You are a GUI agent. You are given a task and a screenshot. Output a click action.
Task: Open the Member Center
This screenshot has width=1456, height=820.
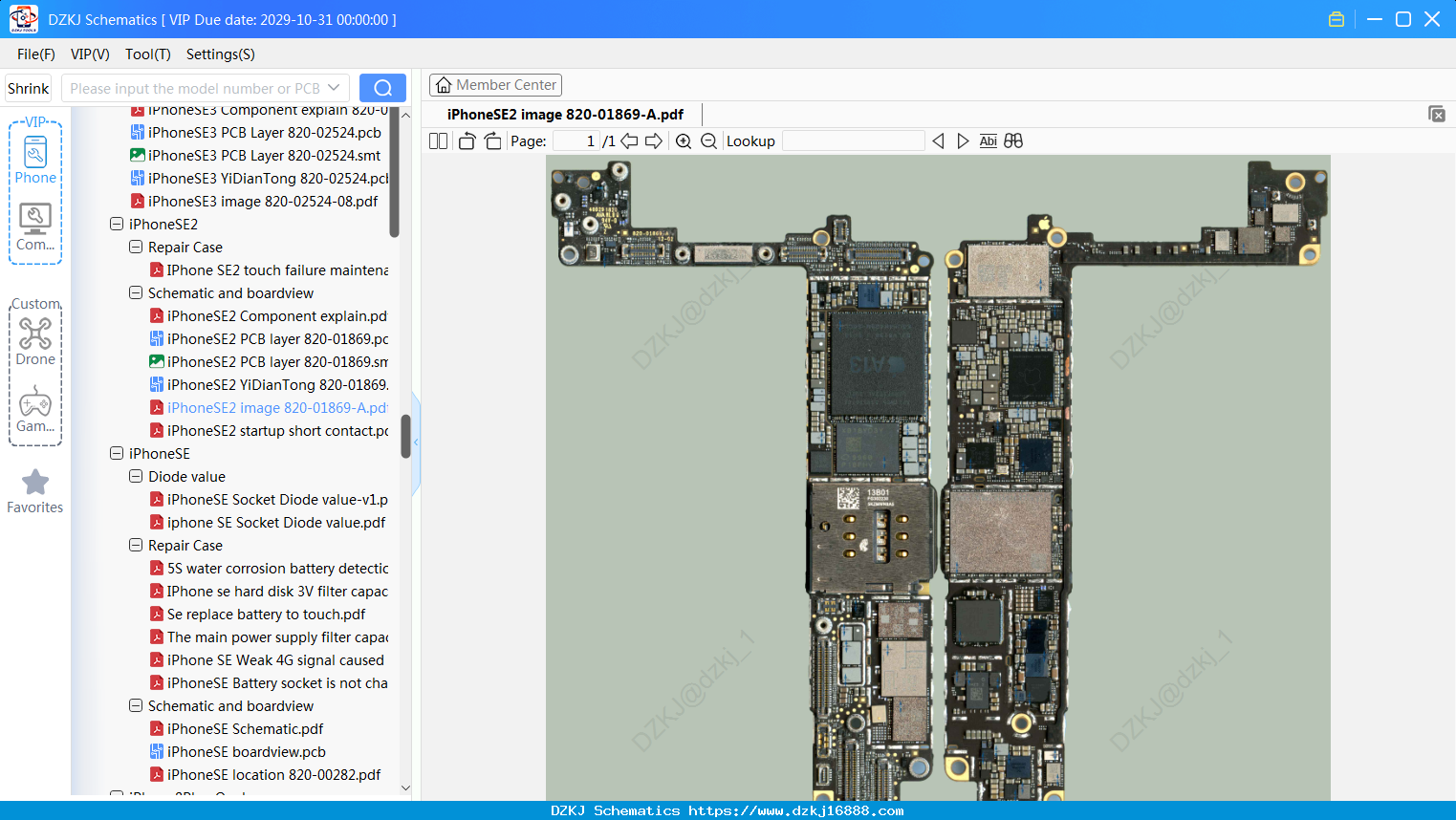(x=495, y=85)
